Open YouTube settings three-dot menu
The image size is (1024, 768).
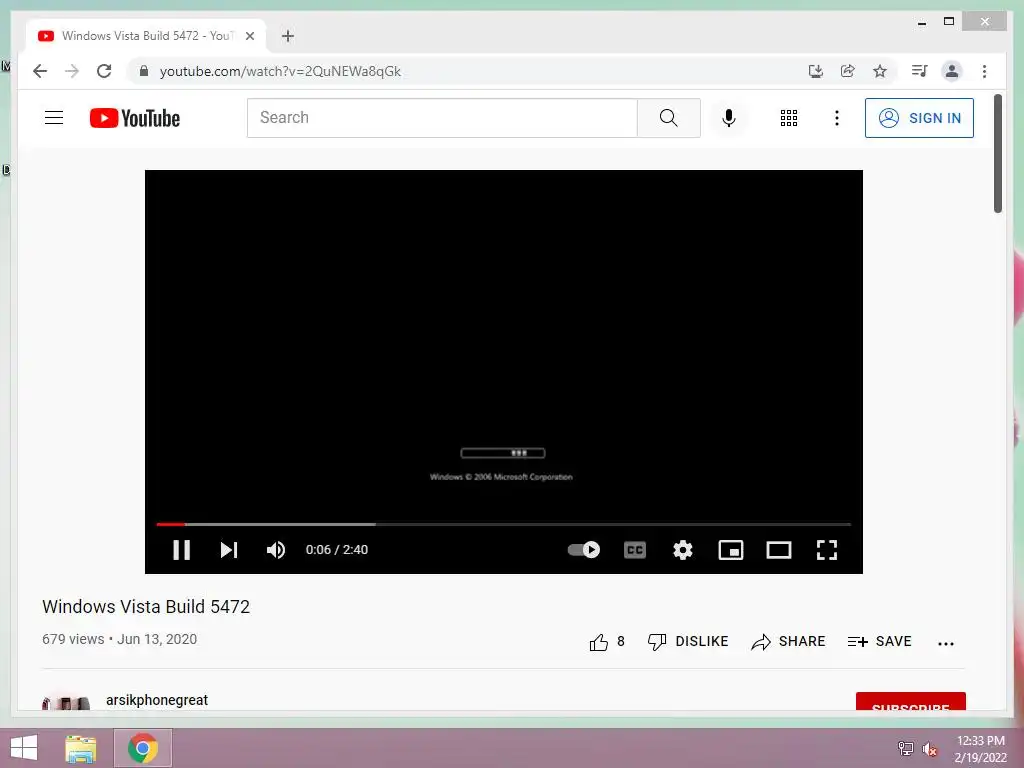pyautogui.click(x=837, y=118)
